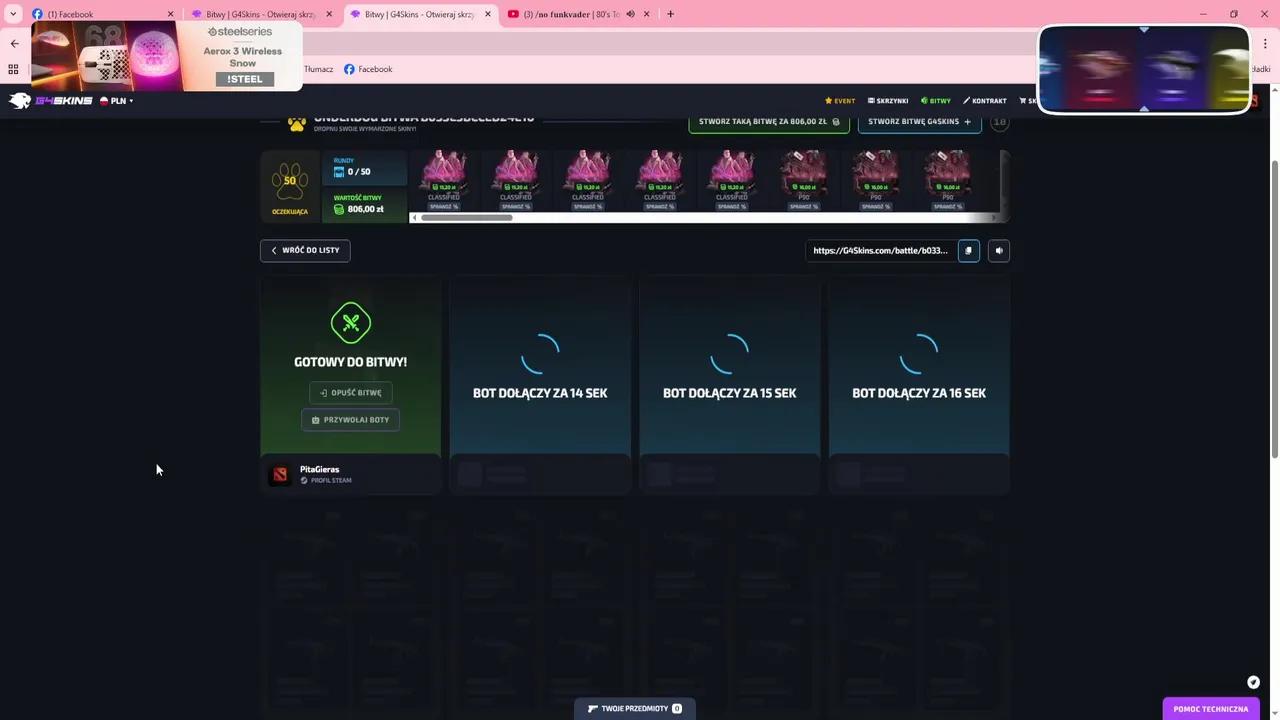
Task: Open the KONTRAKT menu item
Action: [985, 101]
